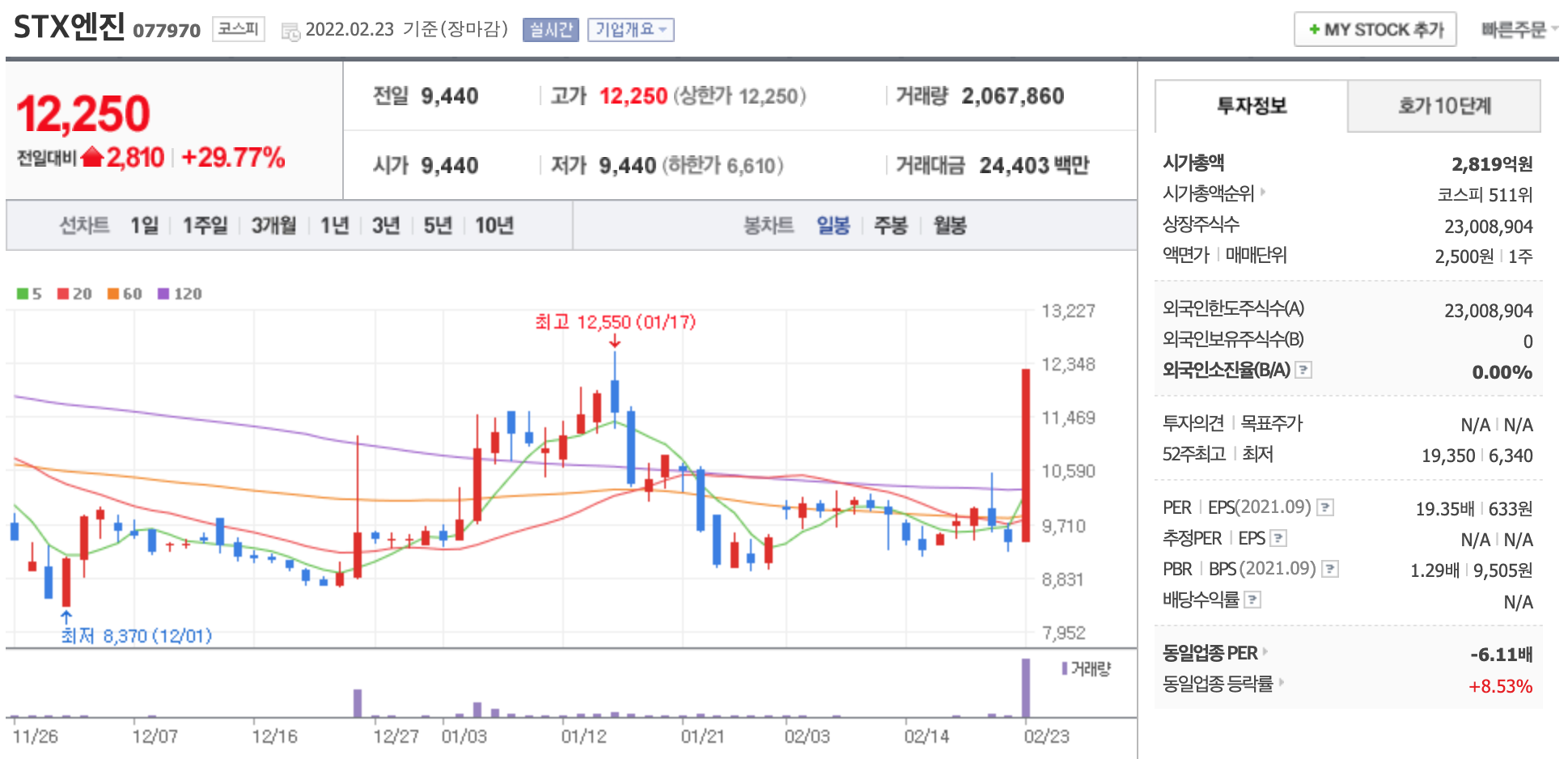Click the help icon beside 배당수익률
Viewport: 1568px width, 759px height.
click(x=1252, y=600)
